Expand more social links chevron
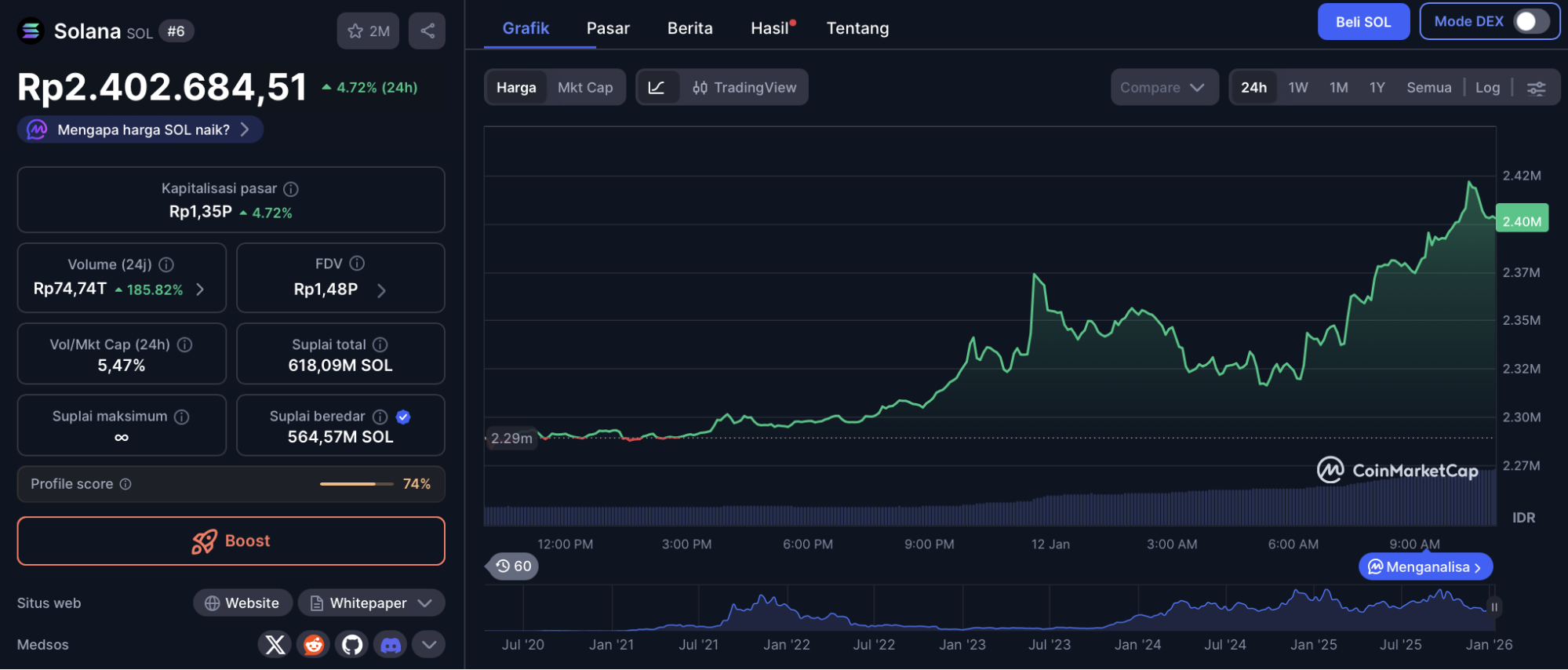This screenshot has height=670, width=1568. point(428,645)
